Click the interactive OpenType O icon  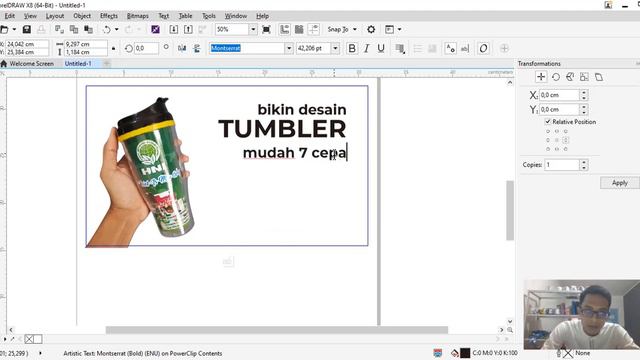pos(483,48)
